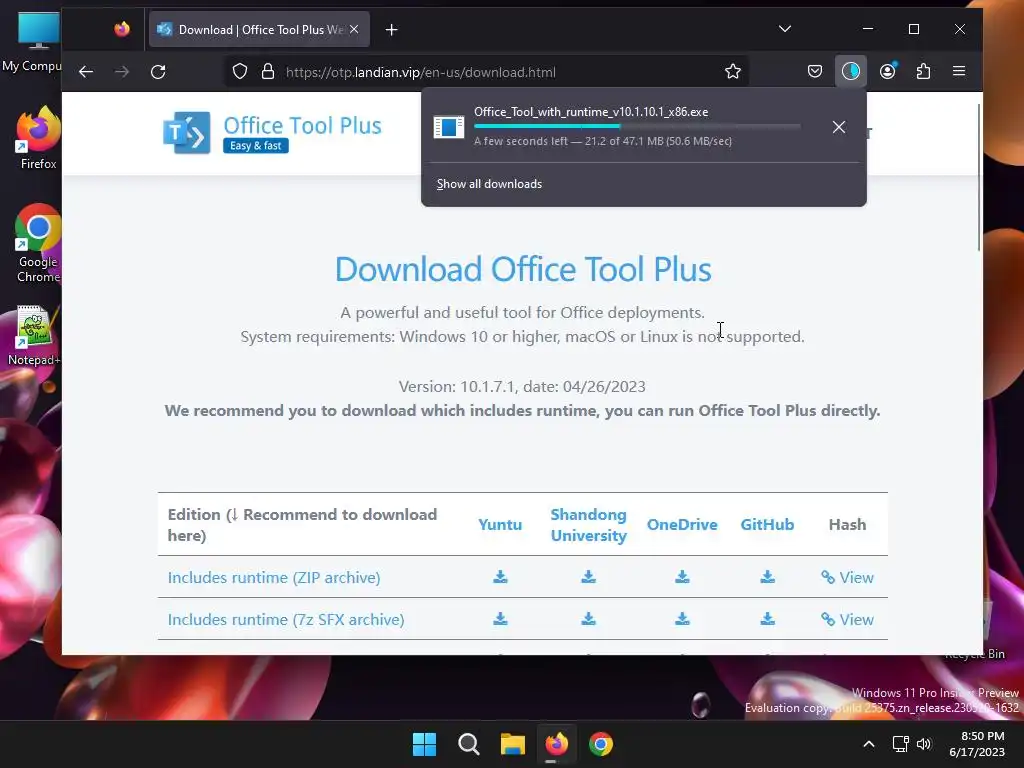
Task: Open the Firefox hamburger application menu
Action: point(959,71)
